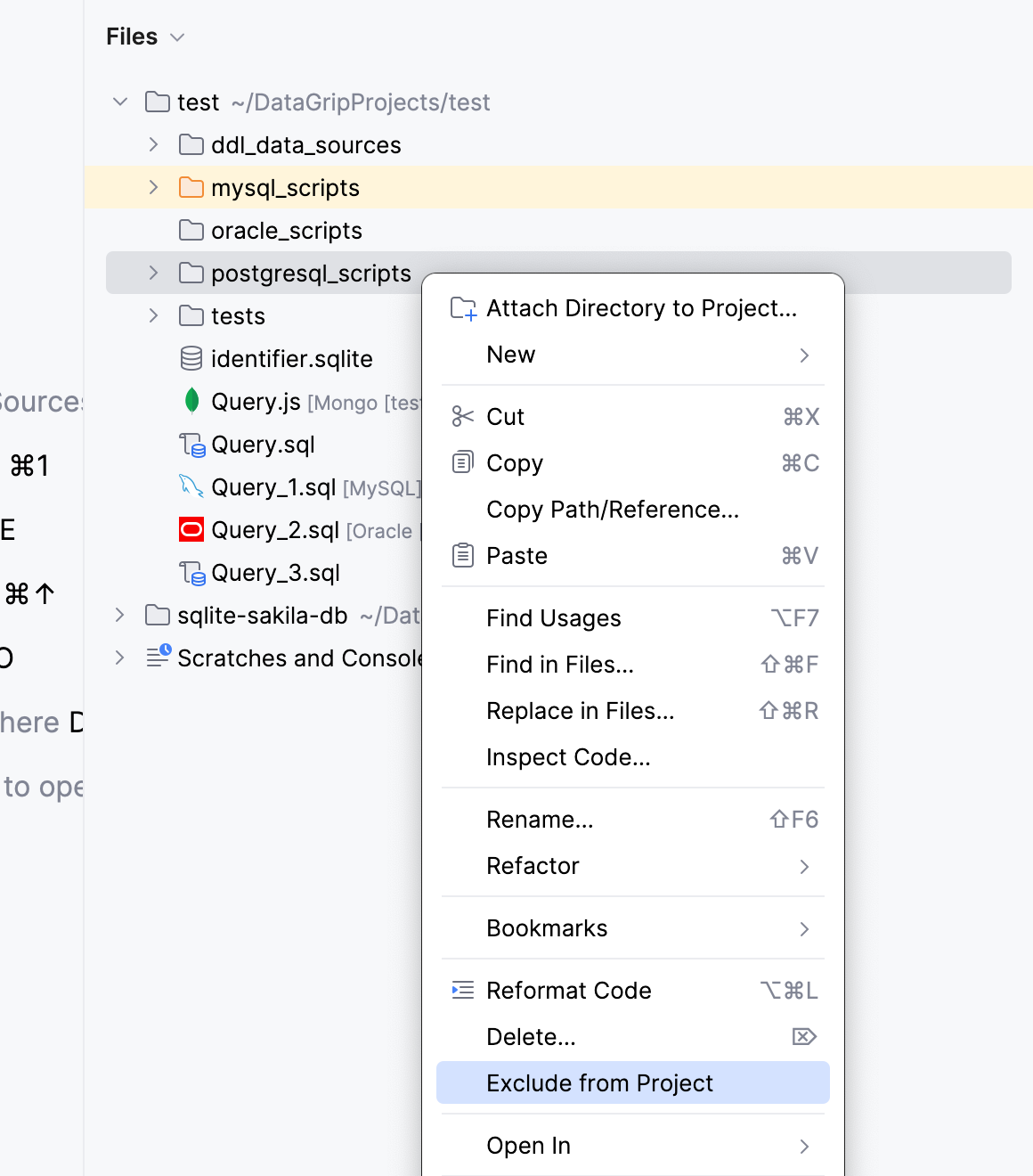Click the Attach Directory folder-plus icon

point(462,307)
